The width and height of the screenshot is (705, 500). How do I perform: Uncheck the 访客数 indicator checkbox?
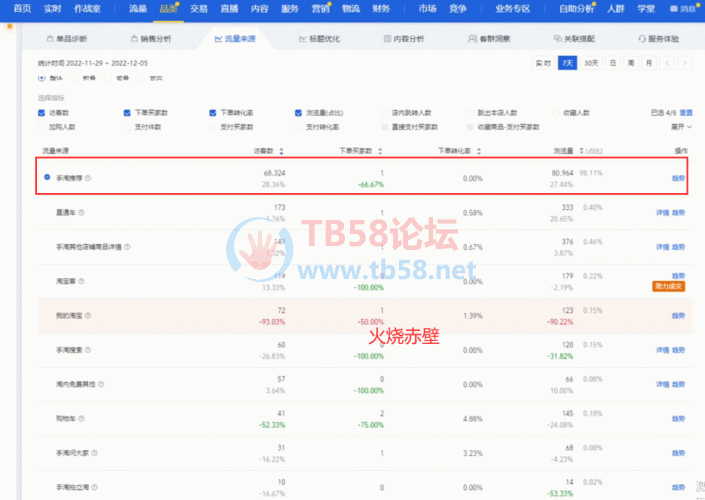coord(41,113)
